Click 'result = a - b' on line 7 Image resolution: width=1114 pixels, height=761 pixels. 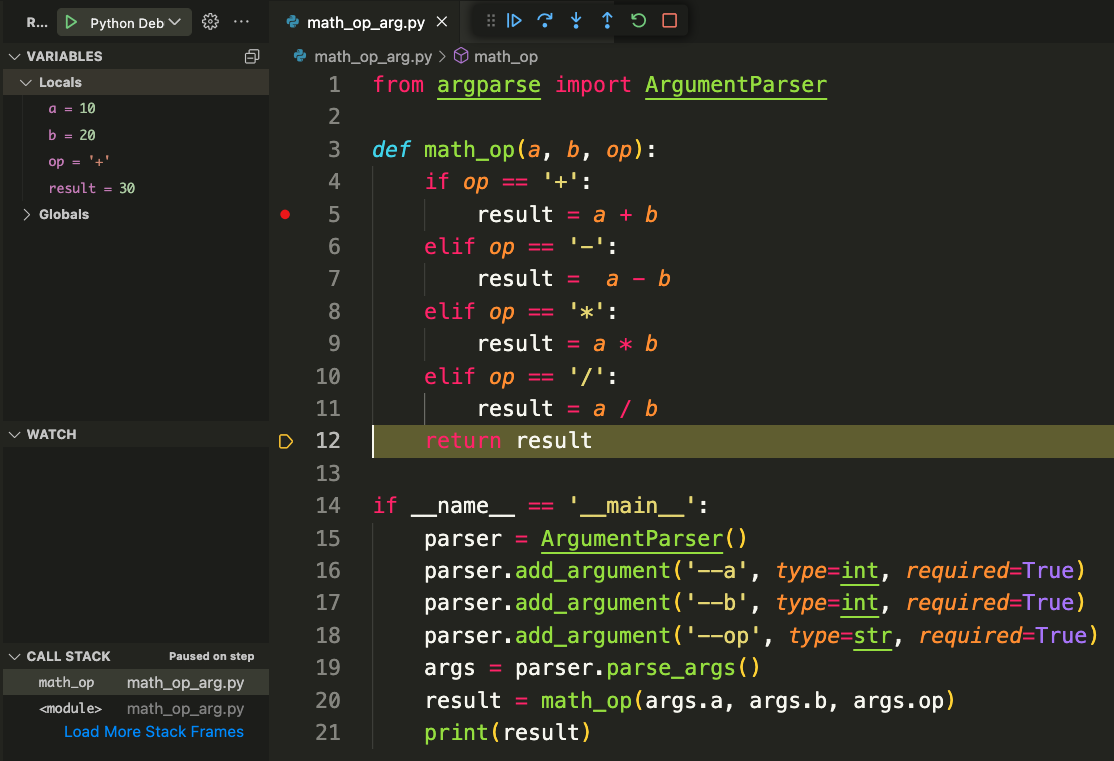click(573, 279)
